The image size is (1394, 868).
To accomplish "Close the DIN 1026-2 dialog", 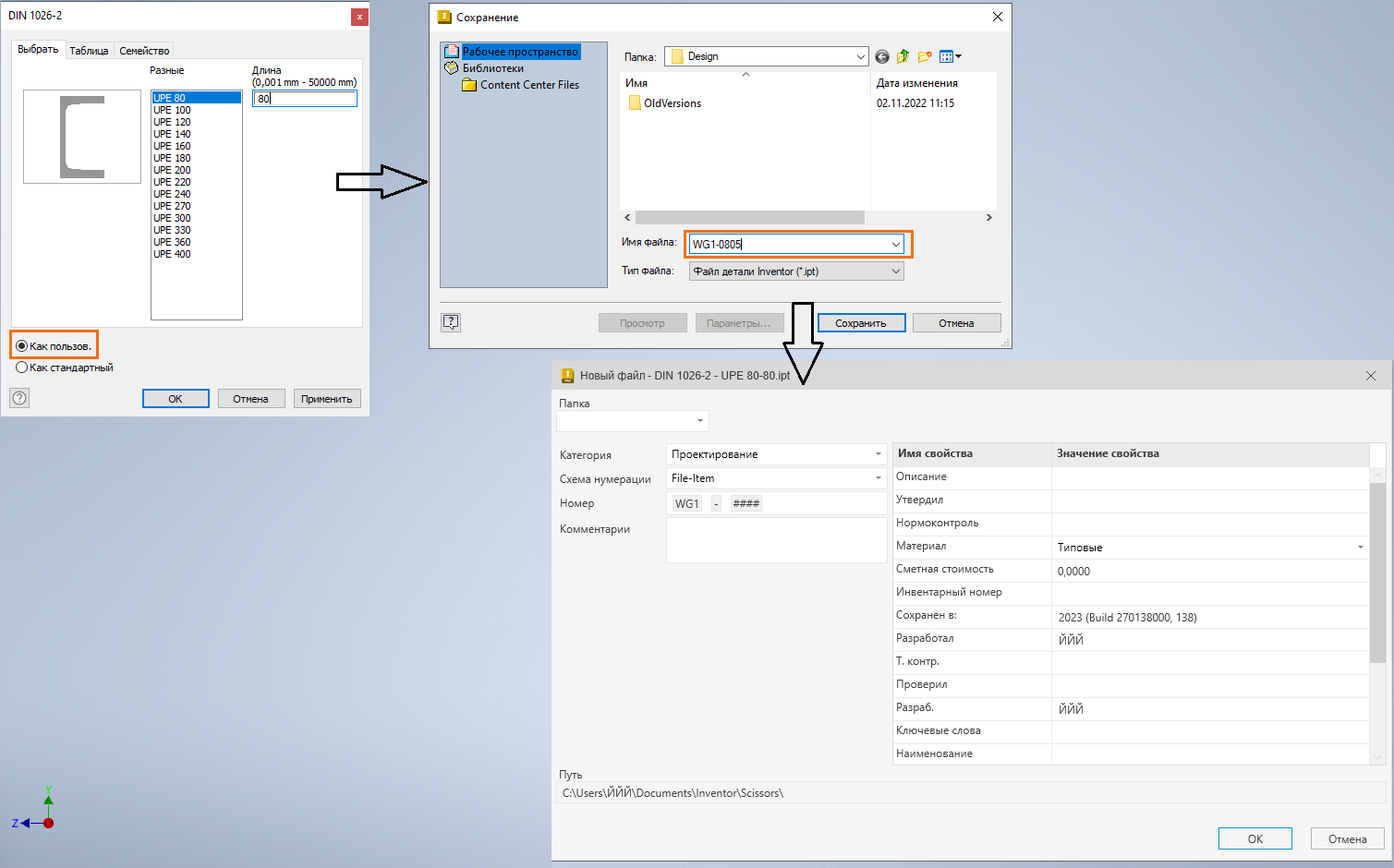I will coord(359,17).
